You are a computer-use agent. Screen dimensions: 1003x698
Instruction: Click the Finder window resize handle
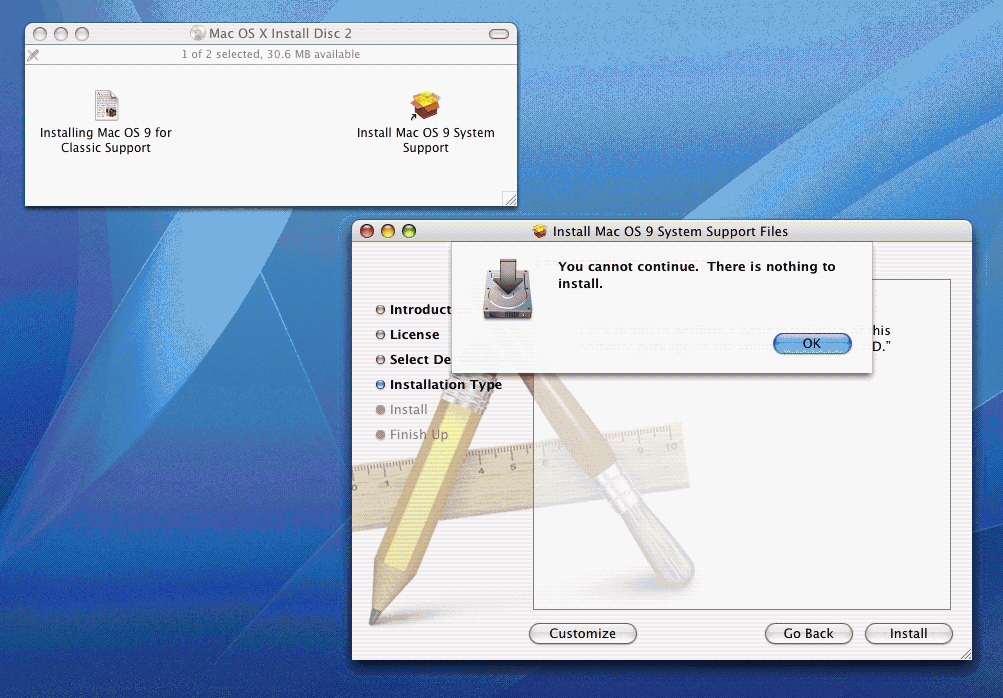coord(510,199)
